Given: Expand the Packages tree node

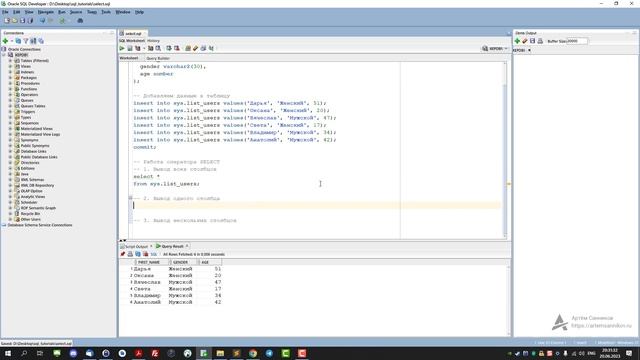Looking at the screenshot, I should click(11, 78).
